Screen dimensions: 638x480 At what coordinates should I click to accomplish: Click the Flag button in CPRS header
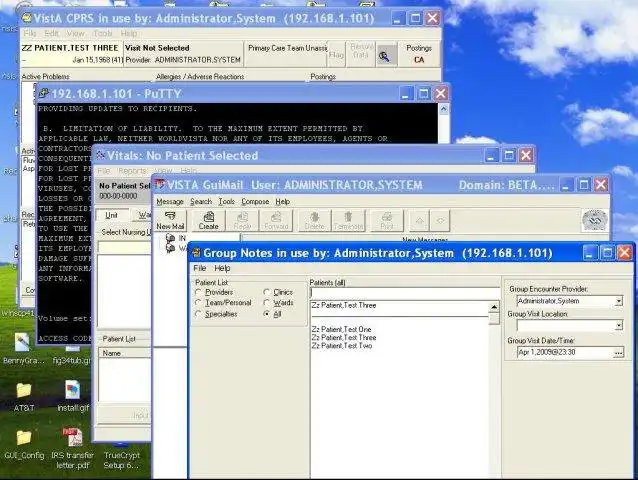(x=336, y=54)
